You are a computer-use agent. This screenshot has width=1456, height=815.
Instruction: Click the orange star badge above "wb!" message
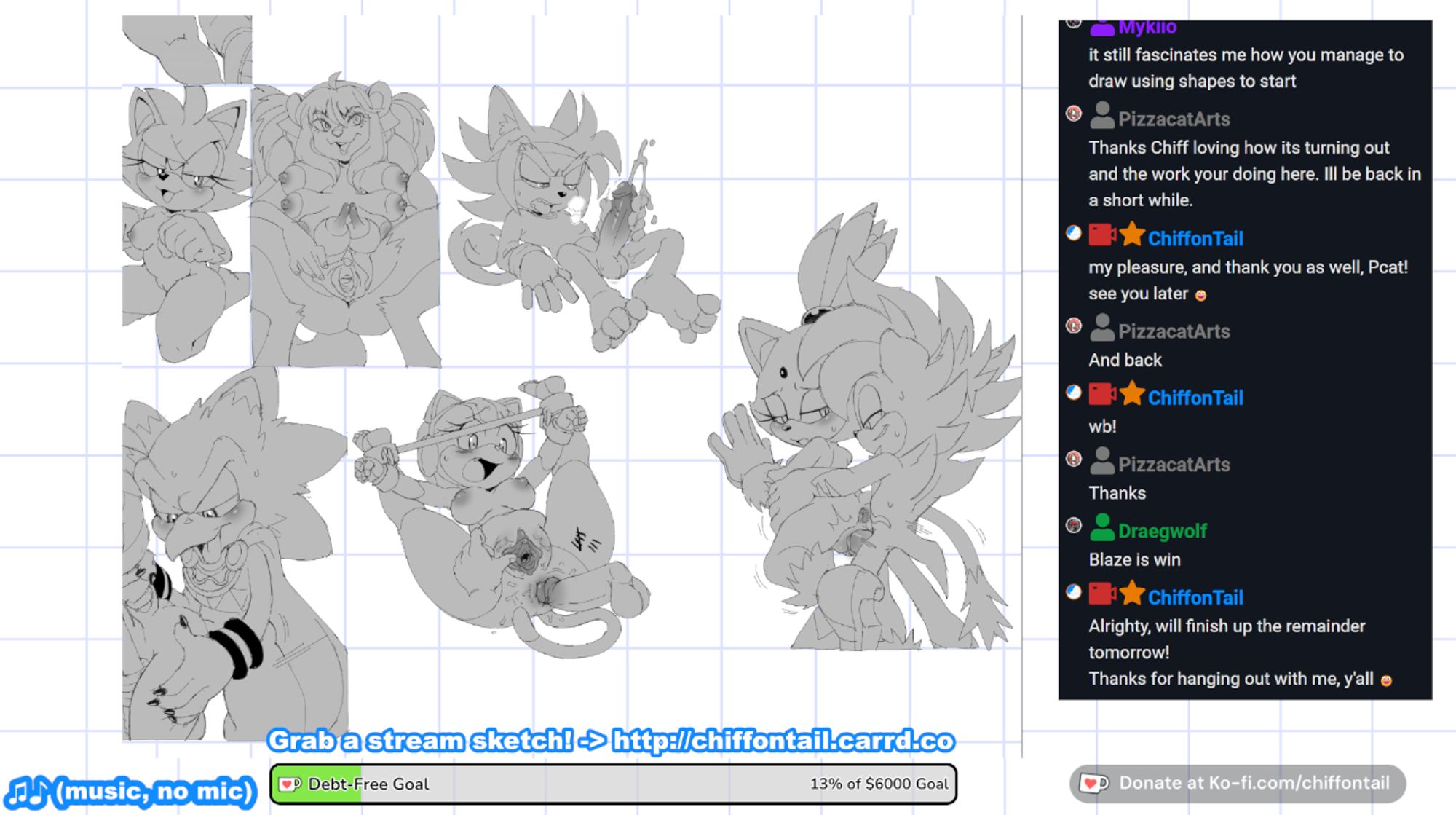1132,394
